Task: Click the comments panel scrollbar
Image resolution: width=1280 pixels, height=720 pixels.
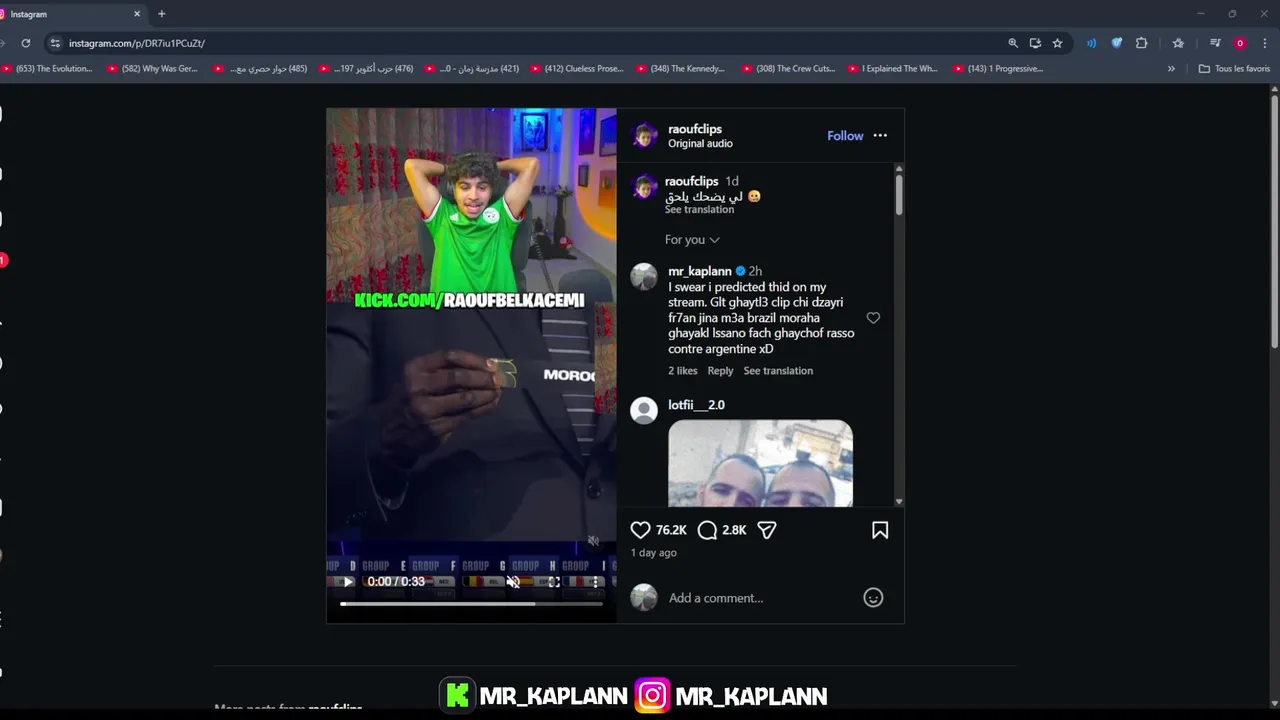Action: [899, 194]
